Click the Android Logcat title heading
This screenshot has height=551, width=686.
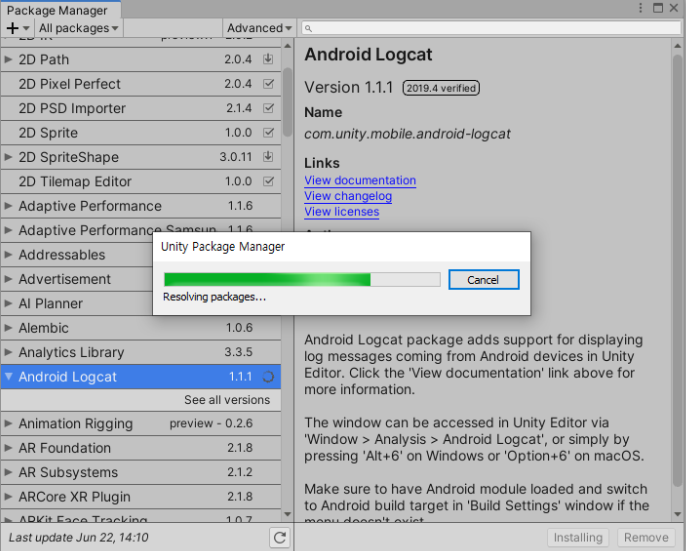point(368,55)
